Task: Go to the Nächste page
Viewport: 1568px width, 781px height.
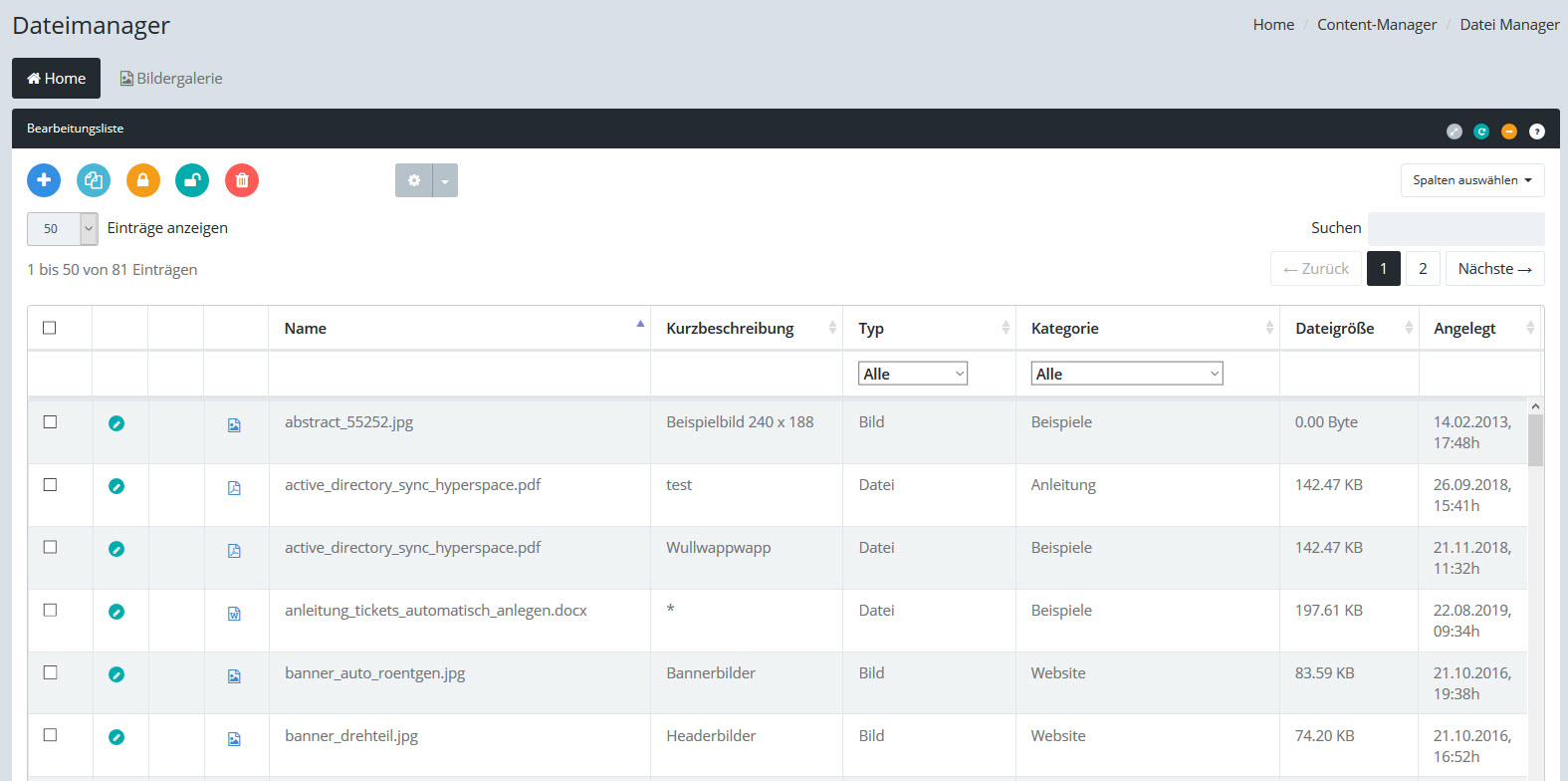Action: tap(1493, 269)
